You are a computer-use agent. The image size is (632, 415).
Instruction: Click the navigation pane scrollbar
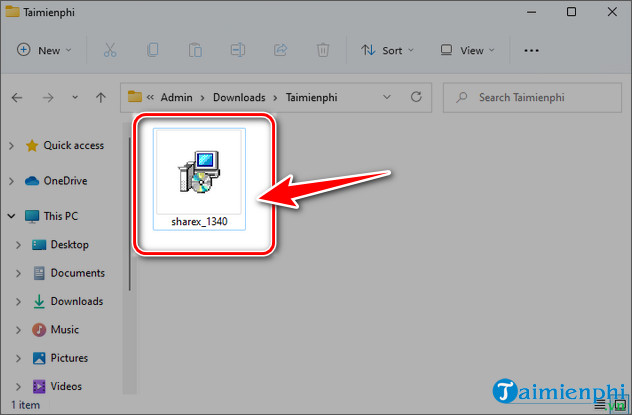[129, 214]
